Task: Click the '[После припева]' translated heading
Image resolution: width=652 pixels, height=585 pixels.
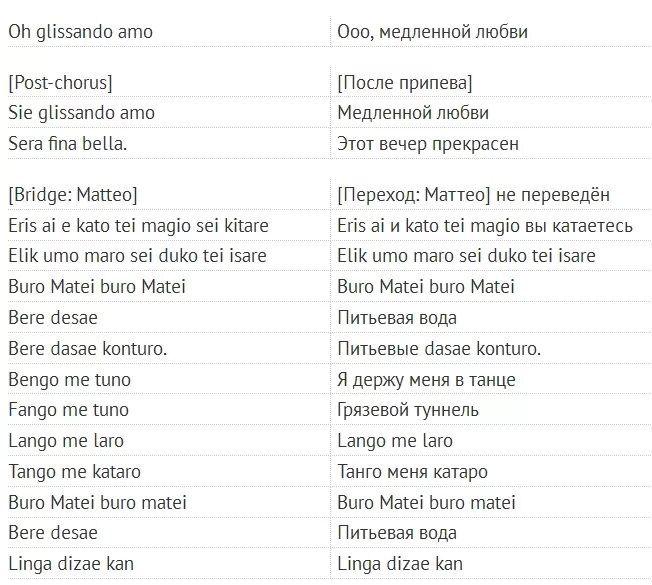Action: [405, 82]
